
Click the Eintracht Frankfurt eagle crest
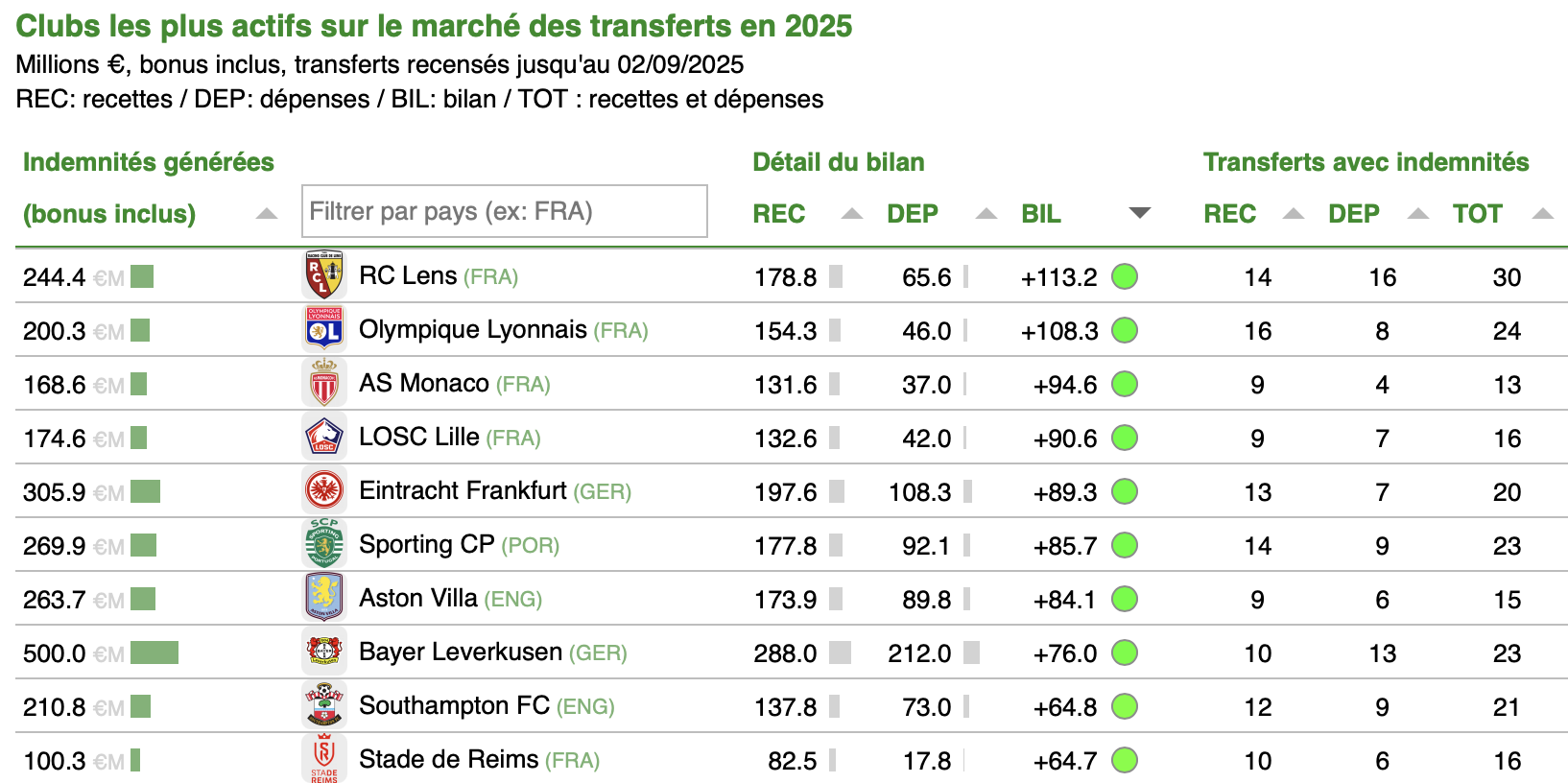coord(324,491)
